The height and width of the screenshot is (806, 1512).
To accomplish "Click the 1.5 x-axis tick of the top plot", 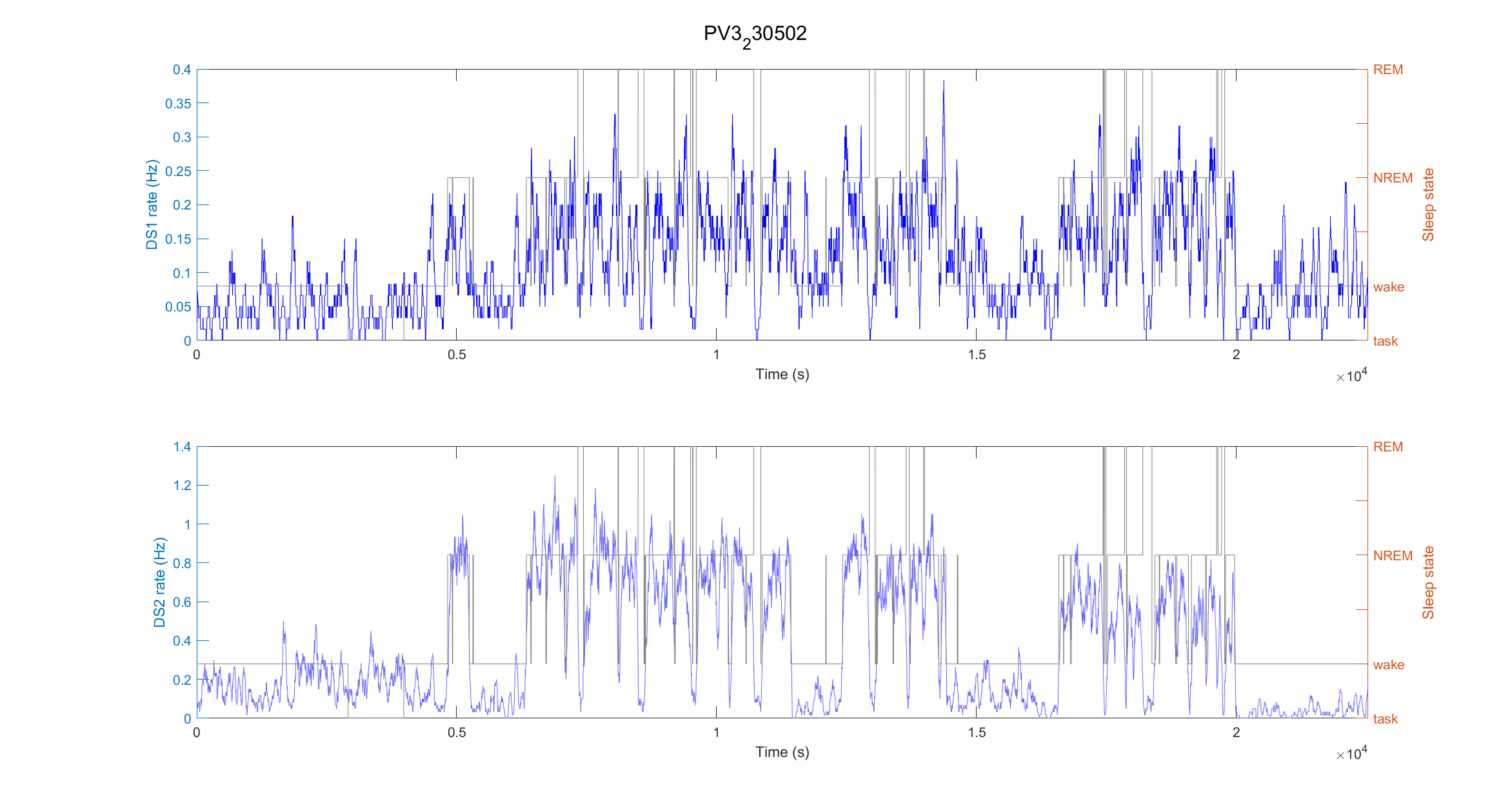I will pyautogui.click(x=977, y=355).
